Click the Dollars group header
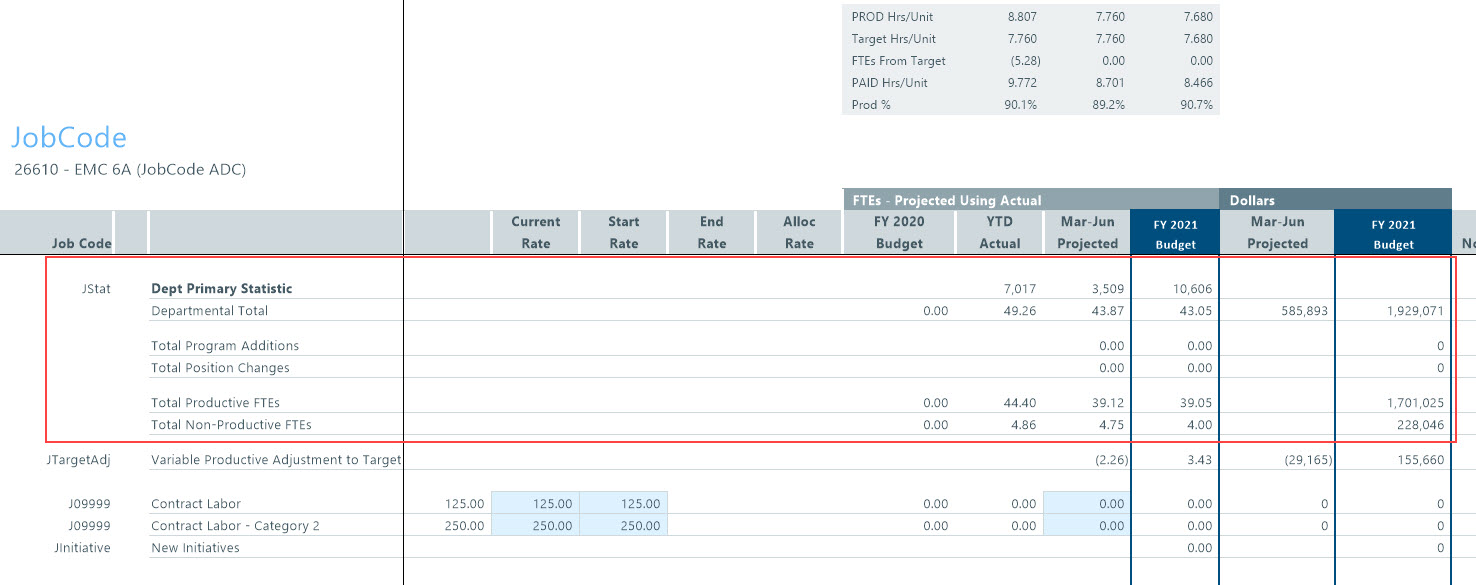This screenshot has height=585, width=1476. click(1252, 200)
